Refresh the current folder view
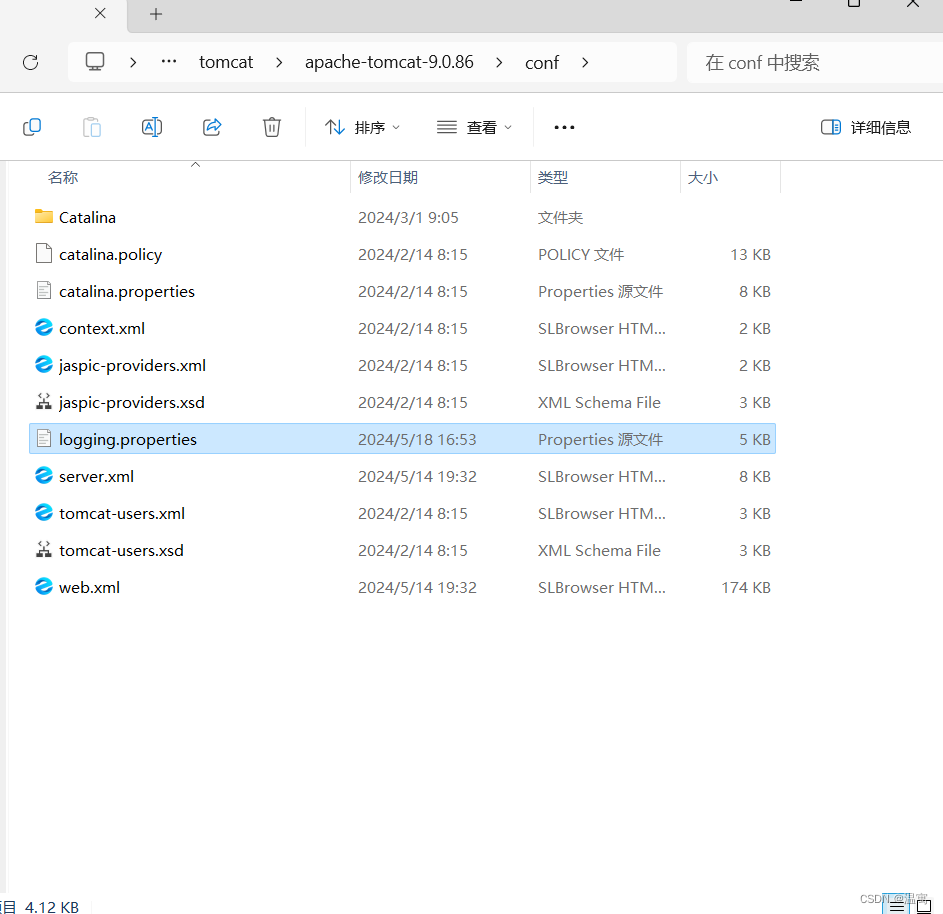The height and width of the screenshot is (914, 943). pos(31,62)
